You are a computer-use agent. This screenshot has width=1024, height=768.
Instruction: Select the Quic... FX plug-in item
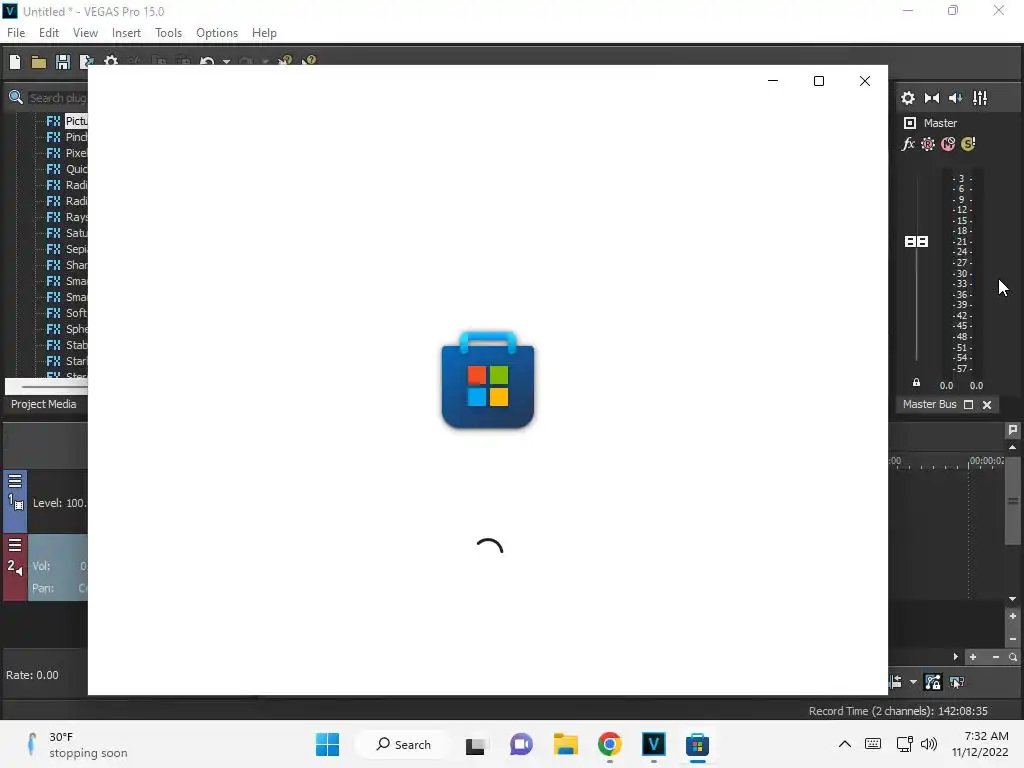click(x=67, y=169)
